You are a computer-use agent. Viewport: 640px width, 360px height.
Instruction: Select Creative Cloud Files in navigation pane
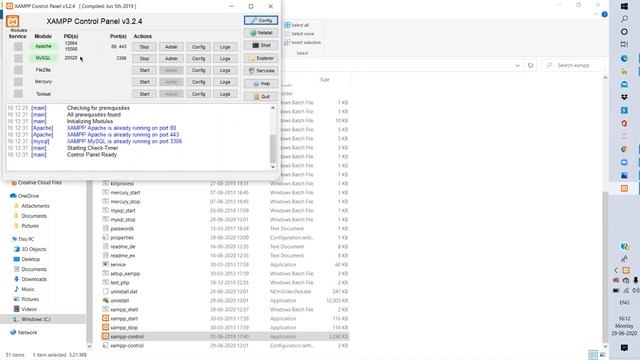click(x=36, y=183)
